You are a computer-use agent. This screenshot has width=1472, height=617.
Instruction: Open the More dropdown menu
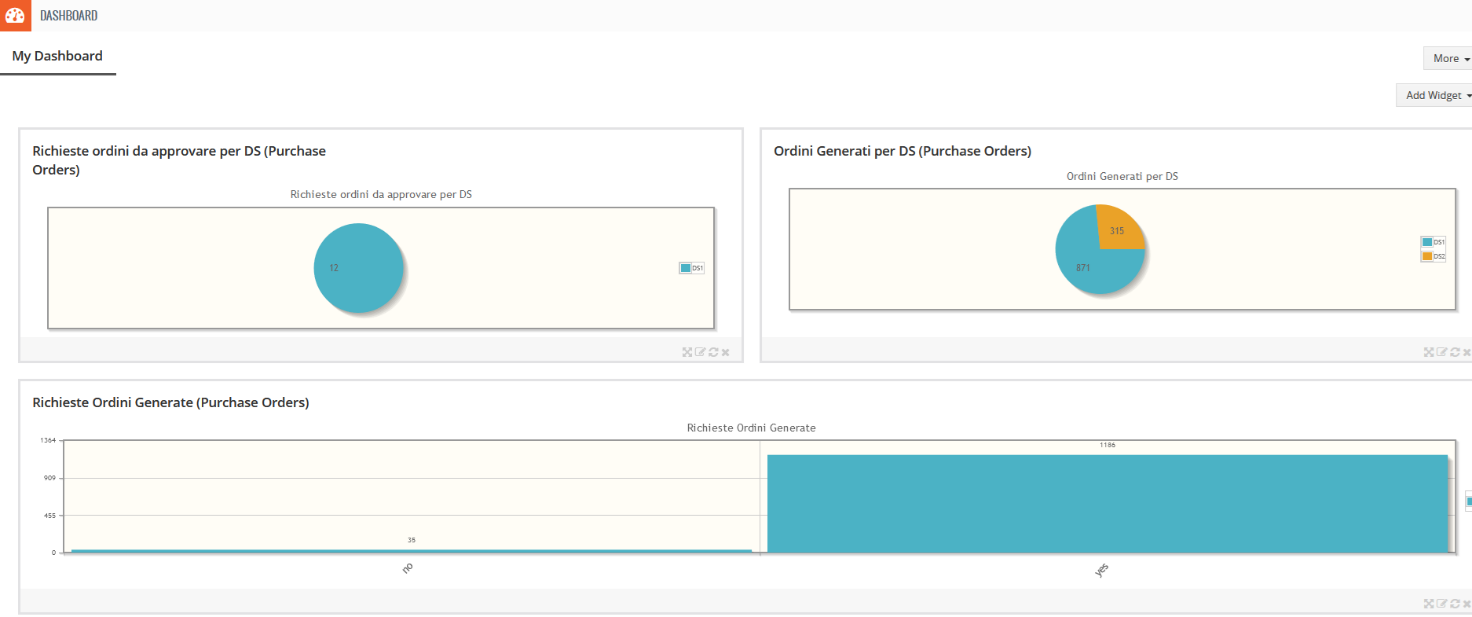point(1450,58)
